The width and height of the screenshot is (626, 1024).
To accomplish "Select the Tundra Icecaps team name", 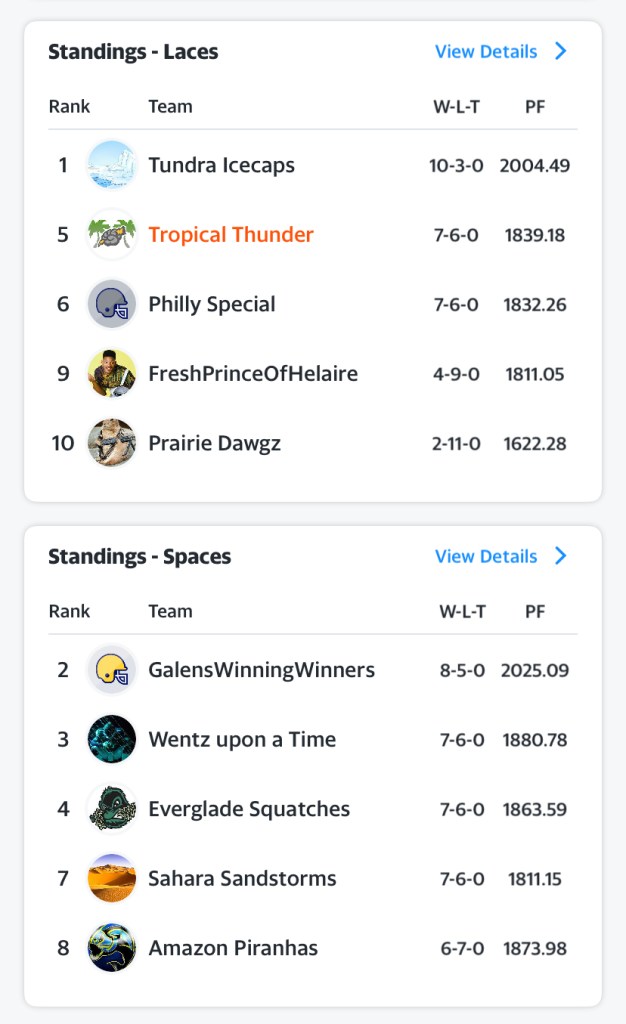I will 221,165.
